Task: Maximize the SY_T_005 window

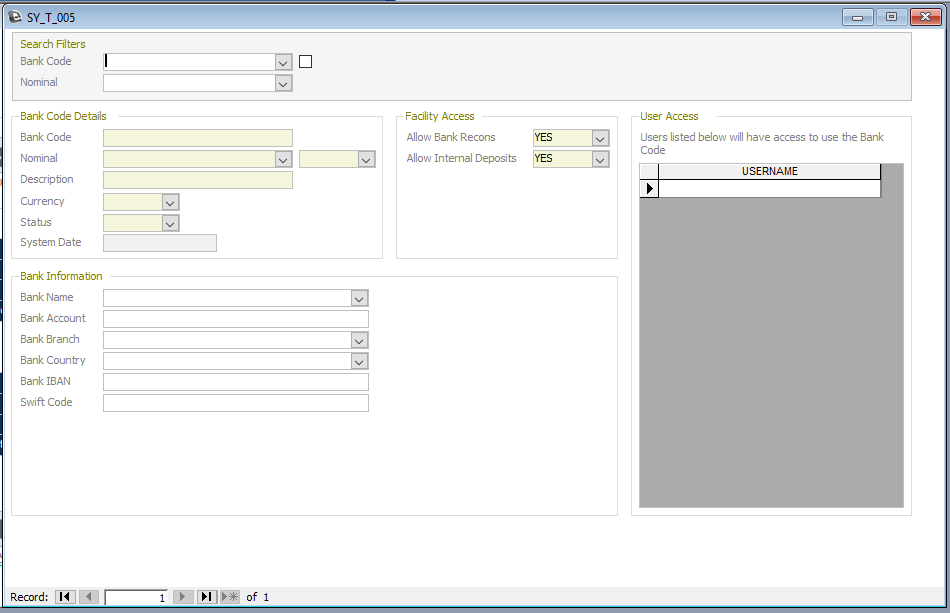Action: 891,17
